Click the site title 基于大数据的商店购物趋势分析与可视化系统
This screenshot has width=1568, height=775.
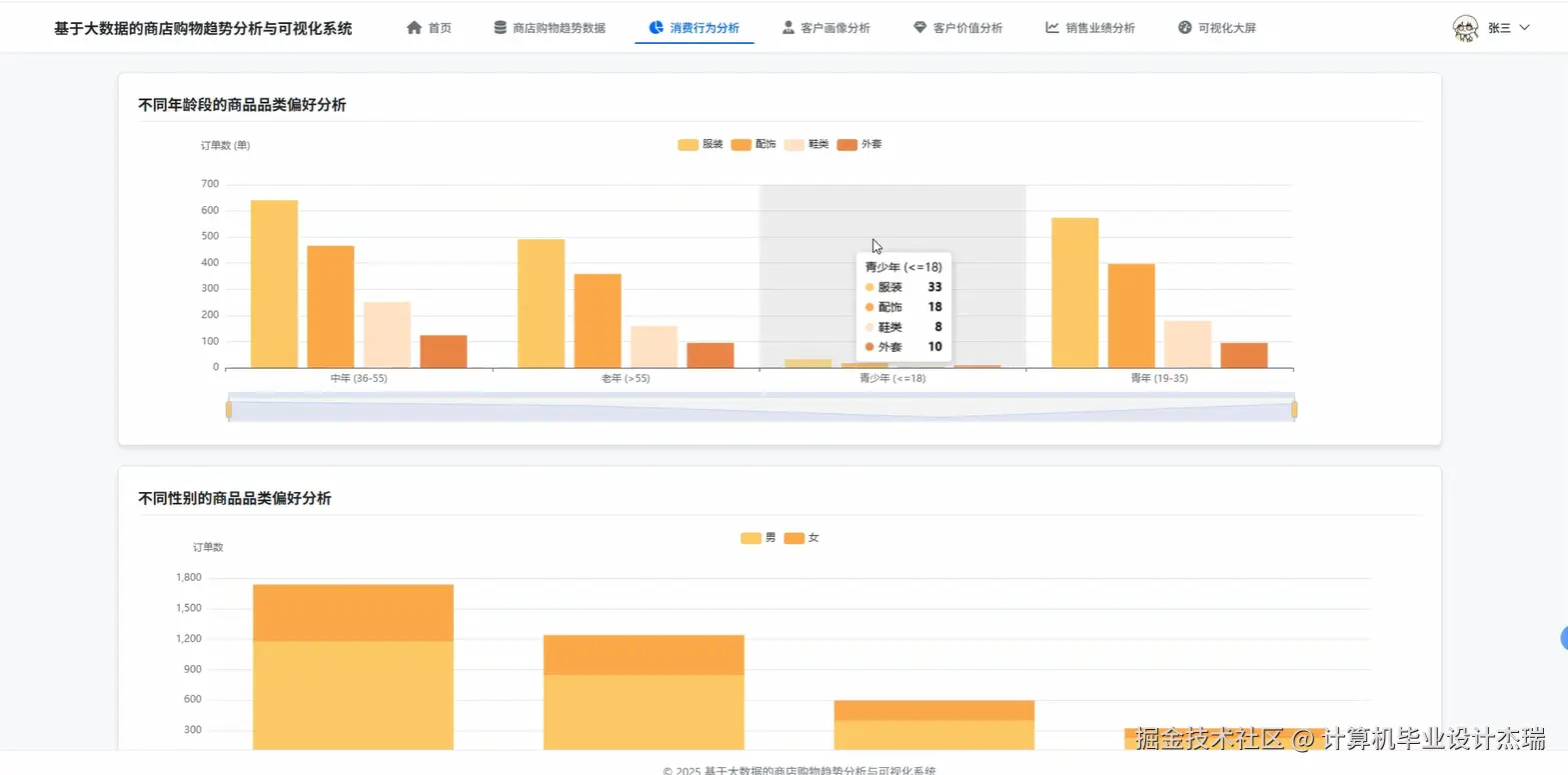[203, 28]
